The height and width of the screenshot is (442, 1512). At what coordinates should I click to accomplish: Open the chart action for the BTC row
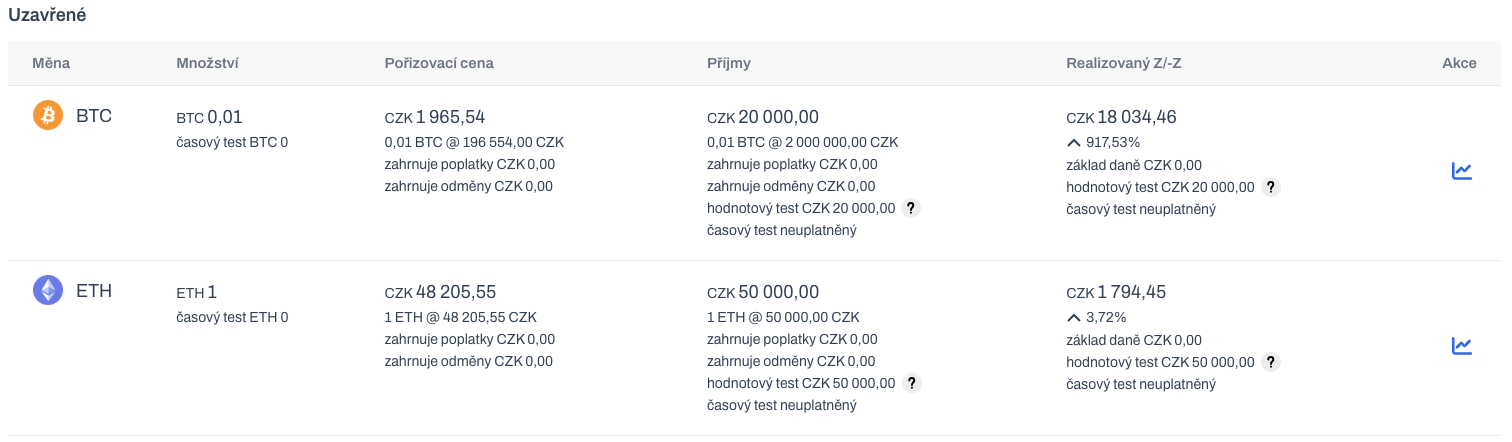(1461, 171)
